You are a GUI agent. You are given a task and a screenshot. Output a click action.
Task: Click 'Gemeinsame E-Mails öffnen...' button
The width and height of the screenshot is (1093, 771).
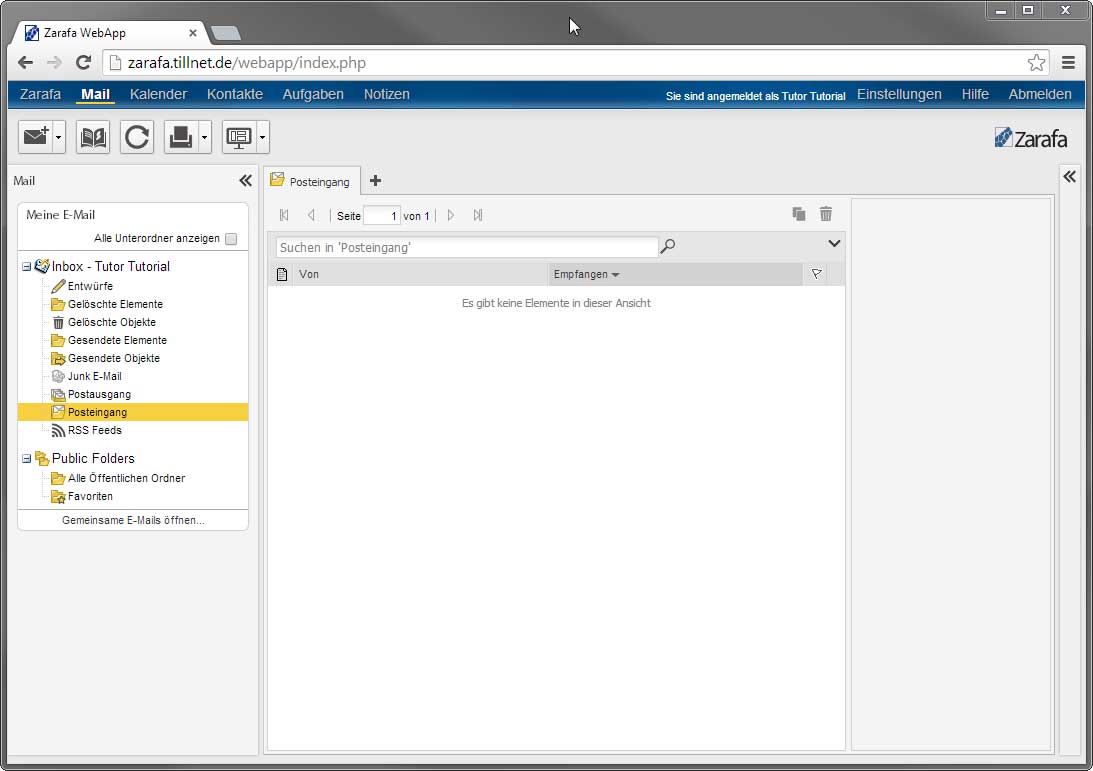(133, 520)
